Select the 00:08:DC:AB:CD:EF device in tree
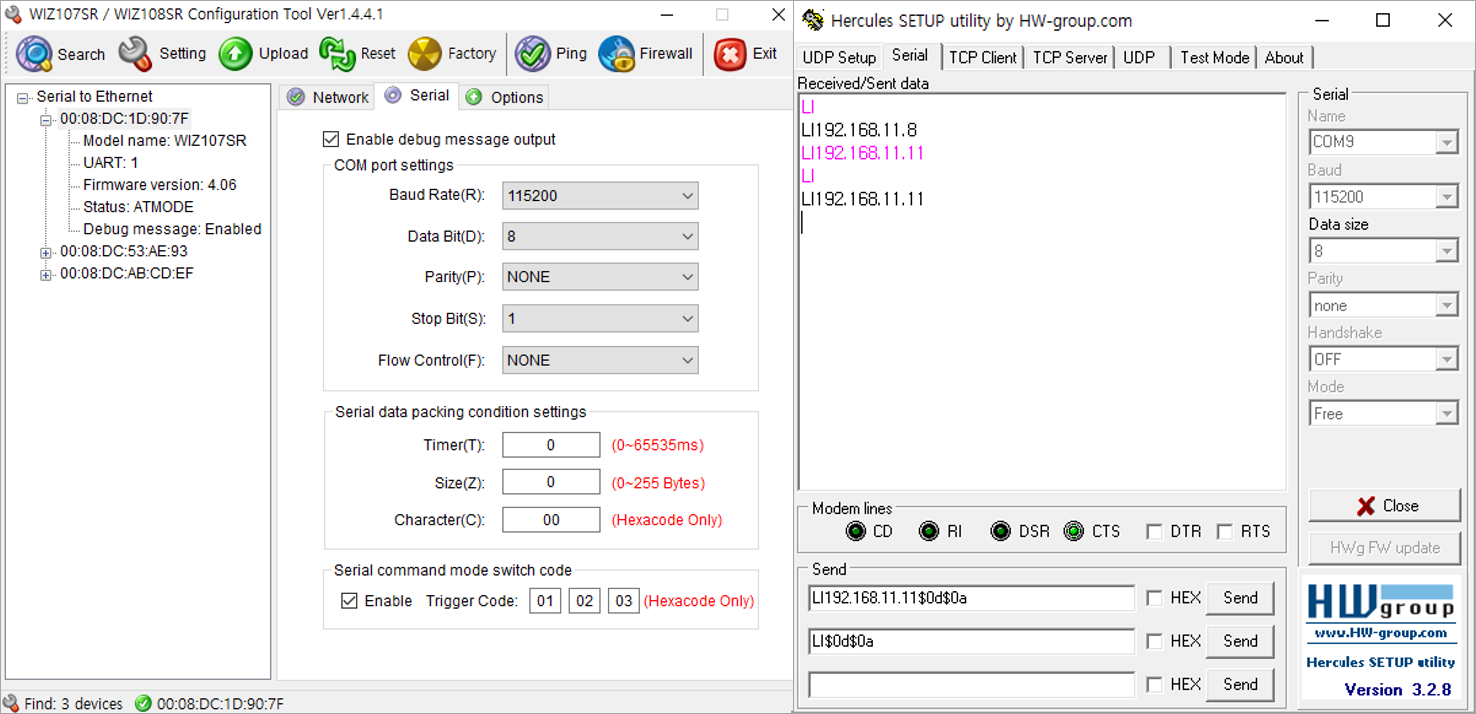The width and height of the screenshot is (1476, 714). point(127,273)
